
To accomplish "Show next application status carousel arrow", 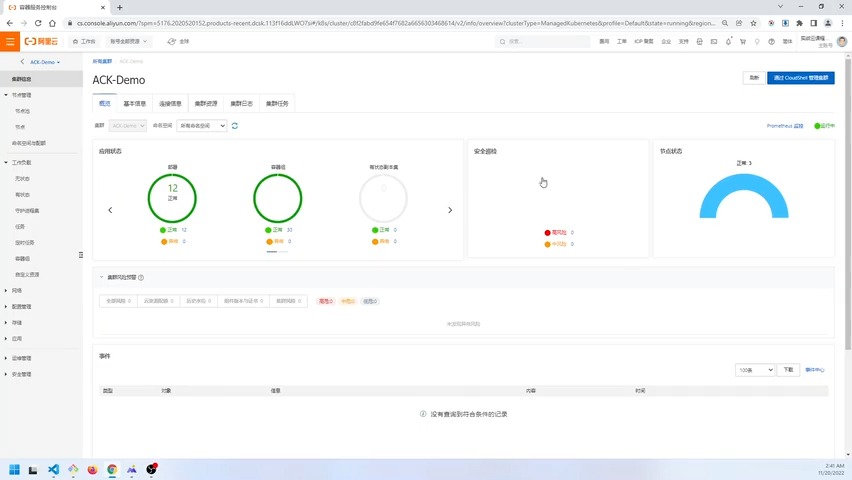I will (x=450, y=210).
